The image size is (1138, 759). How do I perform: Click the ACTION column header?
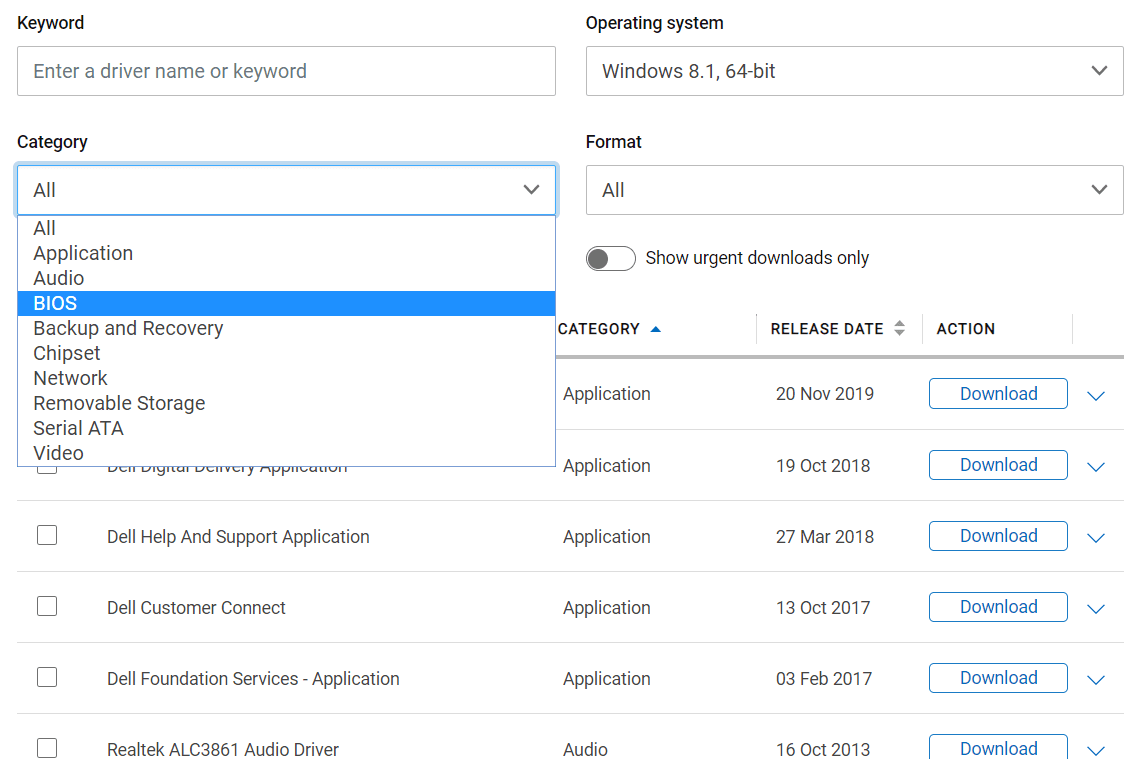click(965, 329)
